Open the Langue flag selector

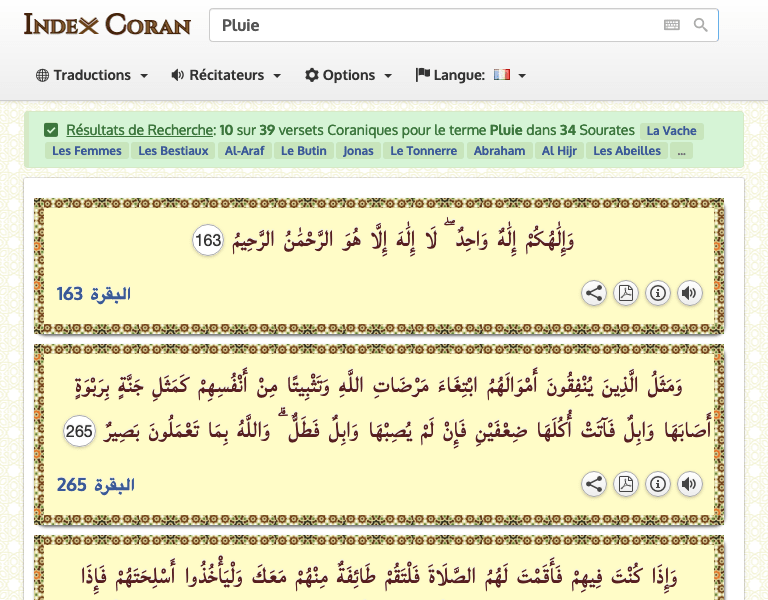click(x=508, y=75)
